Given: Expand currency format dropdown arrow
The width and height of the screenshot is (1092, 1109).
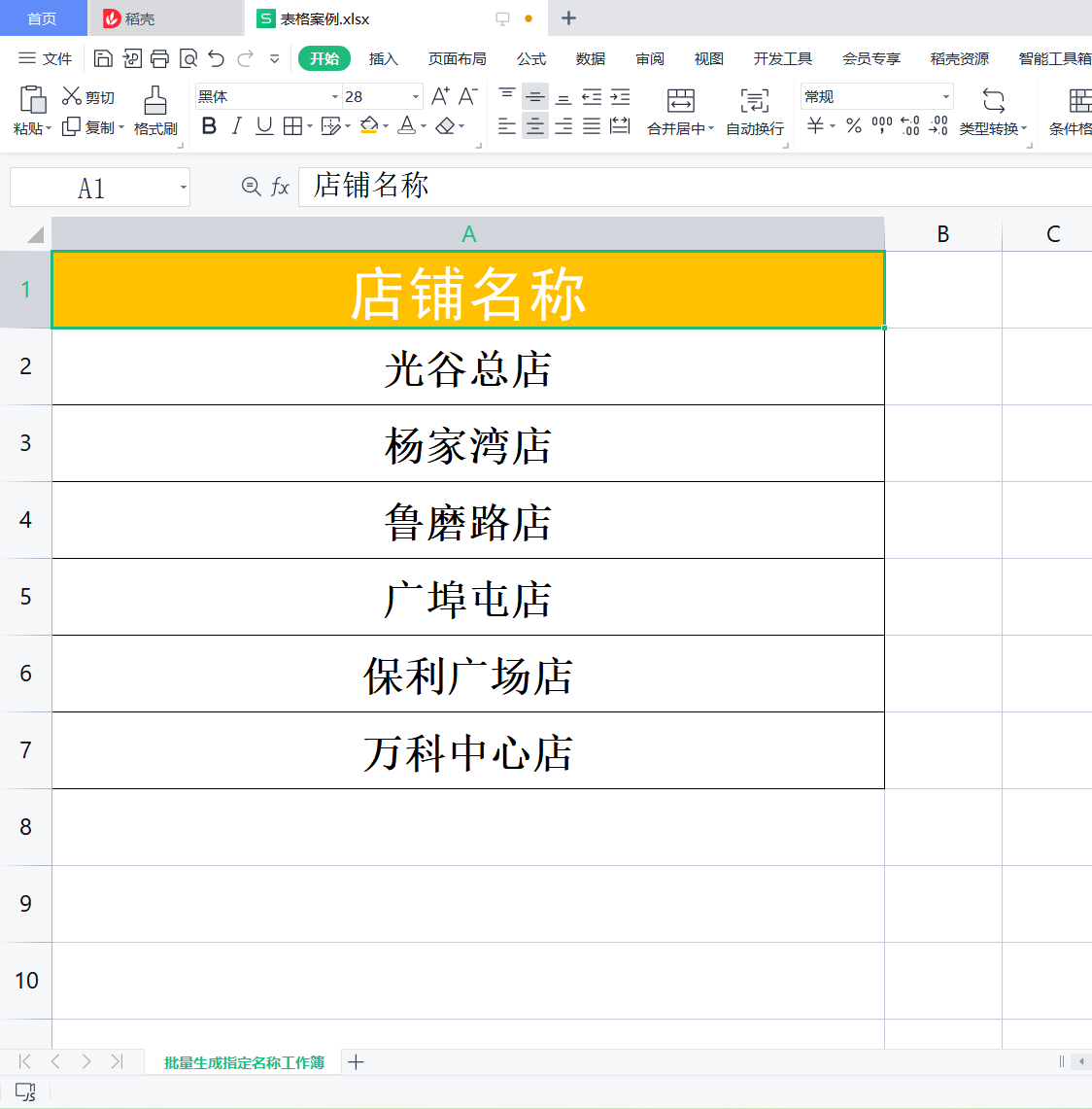Looking at the screenshot, I should pos(833,126).
